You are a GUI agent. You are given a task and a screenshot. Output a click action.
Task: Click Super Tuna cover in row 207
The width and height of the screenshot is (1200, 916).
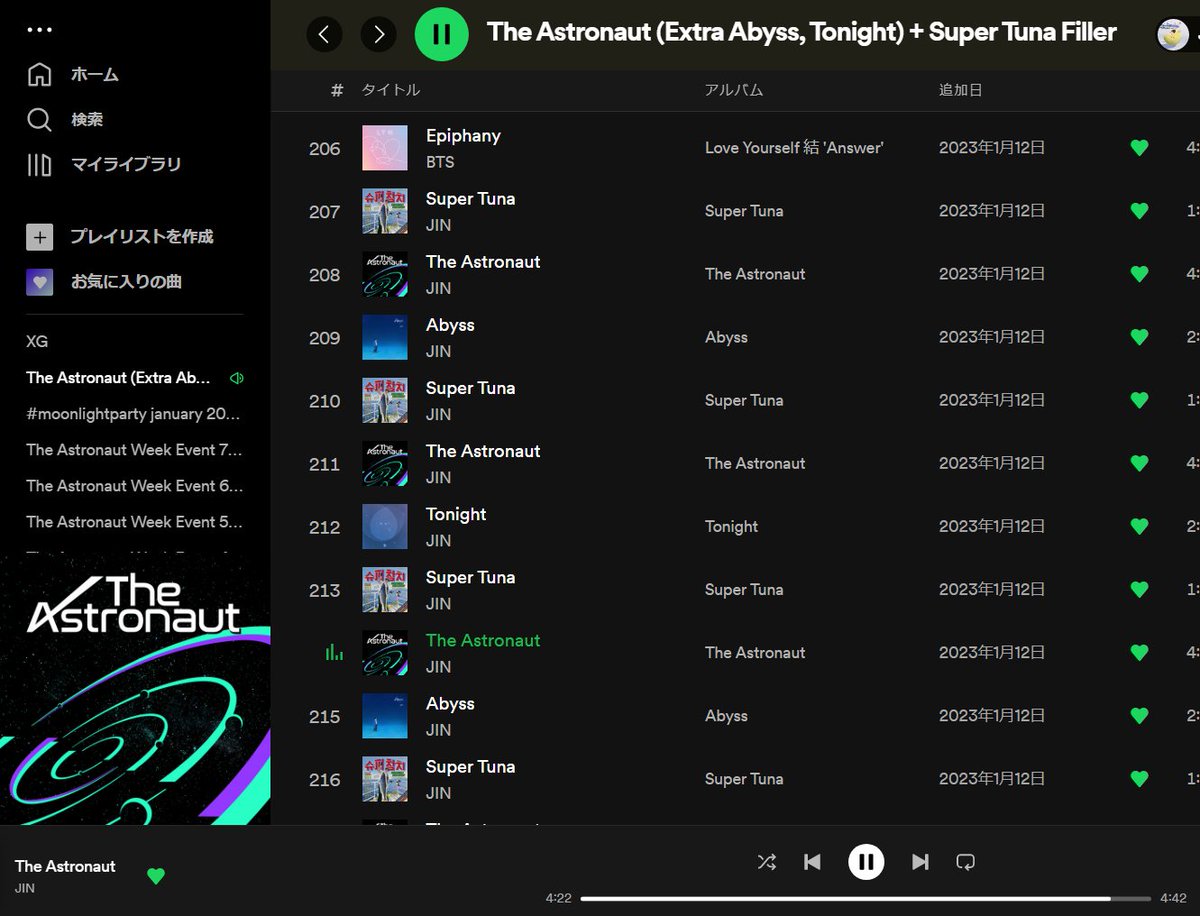[x=385, y=211]
